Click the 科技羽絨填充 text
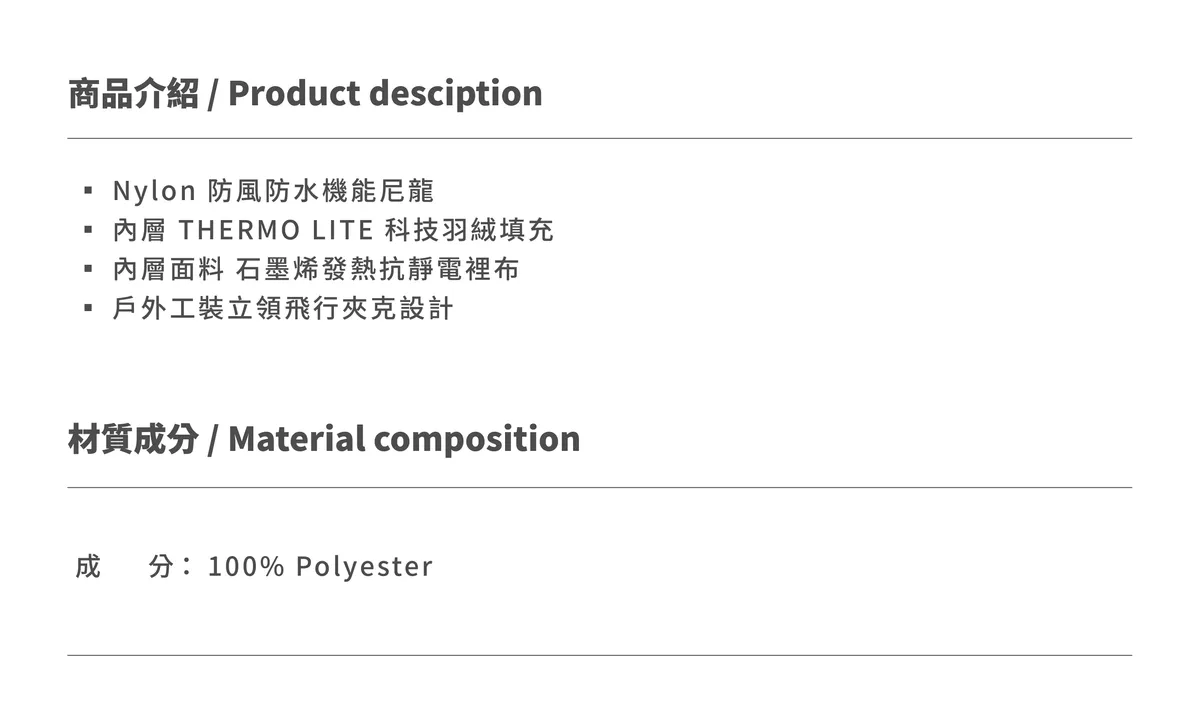 pyautogui.click(x=469, y=230)
